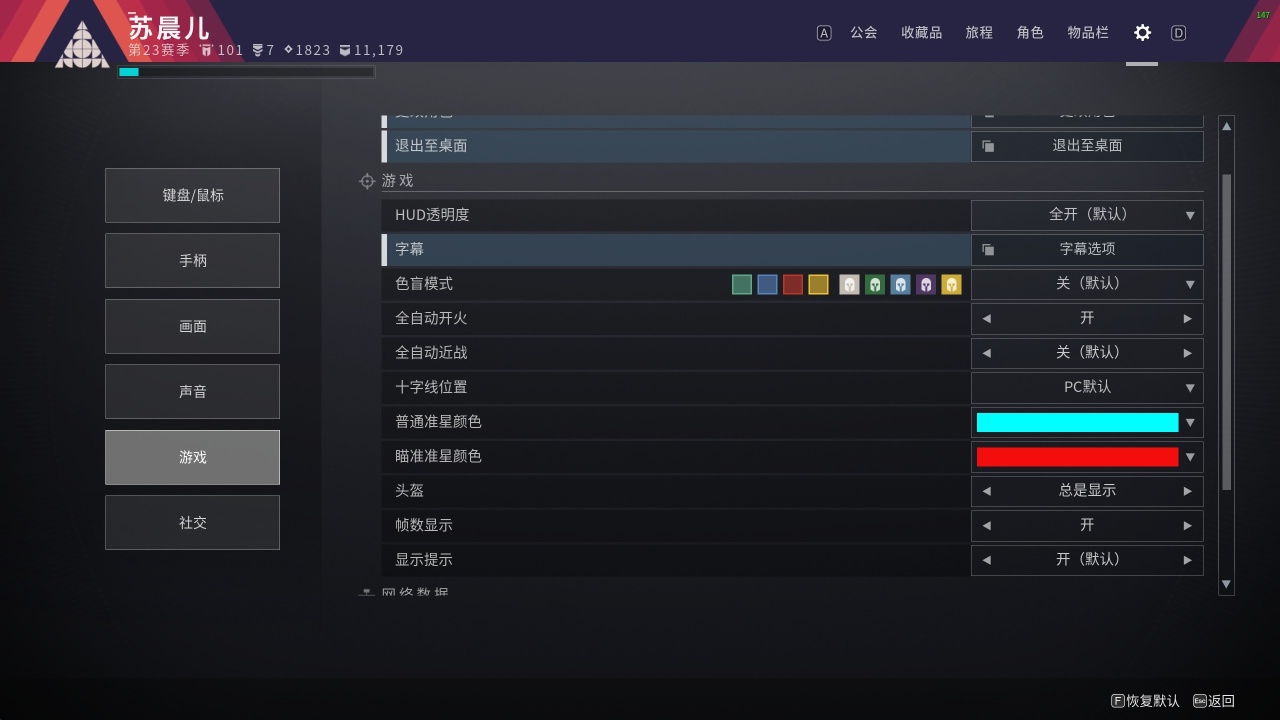Click the yellow helmet rarity preview icon
The height and width of the screenshot is (720, 1280).
pyautogui.click(x=951, y=284)
